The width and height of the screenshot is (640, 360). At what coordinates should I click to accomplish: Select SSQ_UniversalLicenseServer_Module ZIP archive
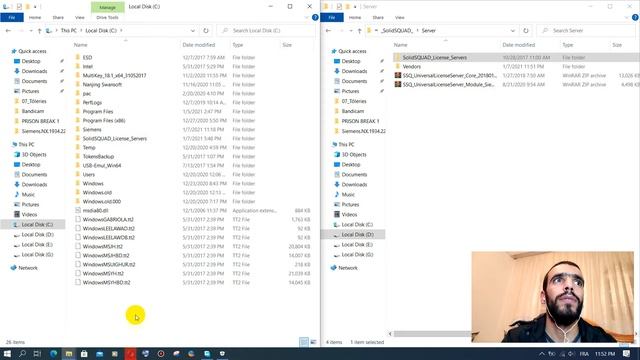pos(448,84)
